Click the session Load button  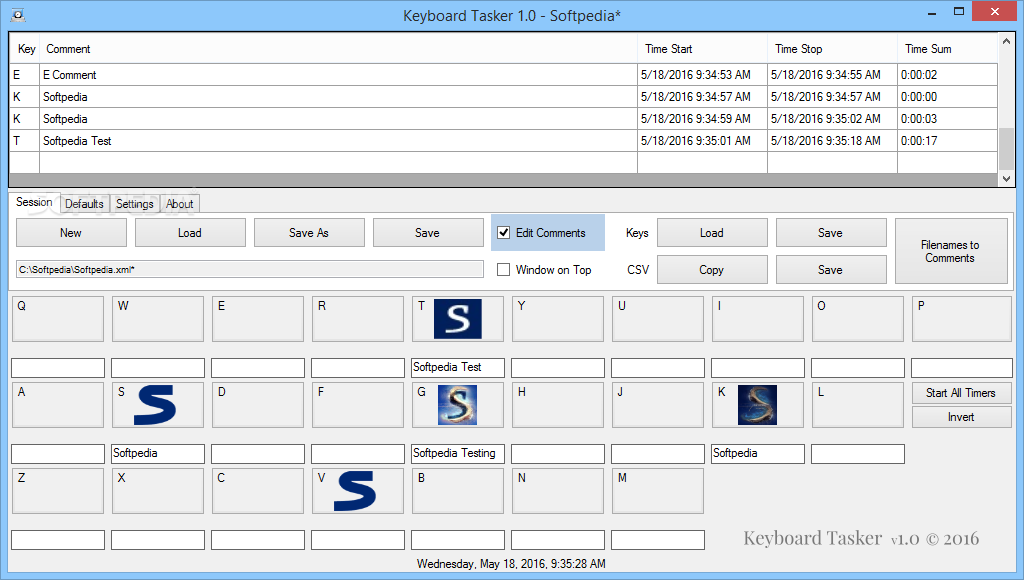click(190, 233)
